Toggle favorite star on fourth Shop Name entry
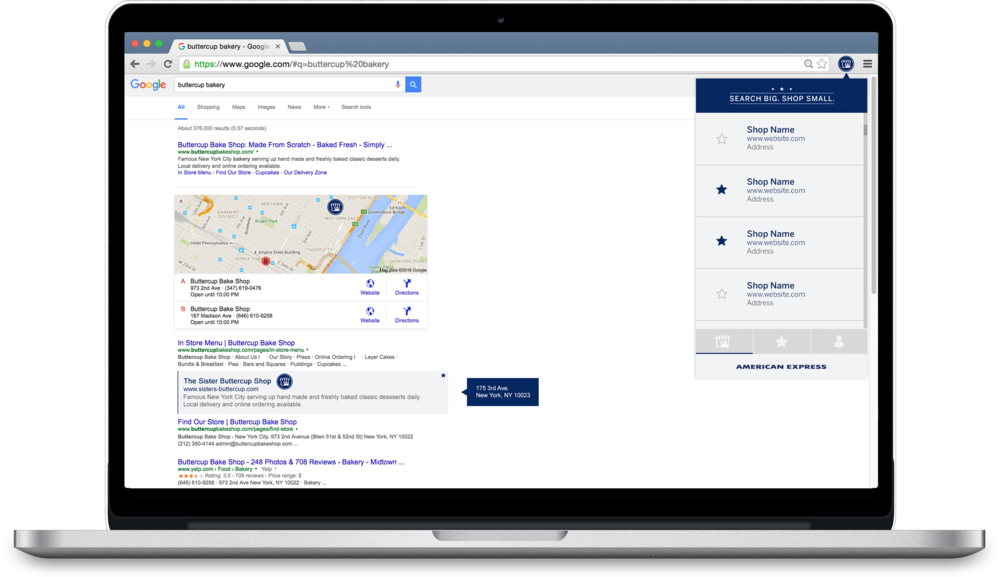Viewport: 1000px width, 577px height. (721, 294)
